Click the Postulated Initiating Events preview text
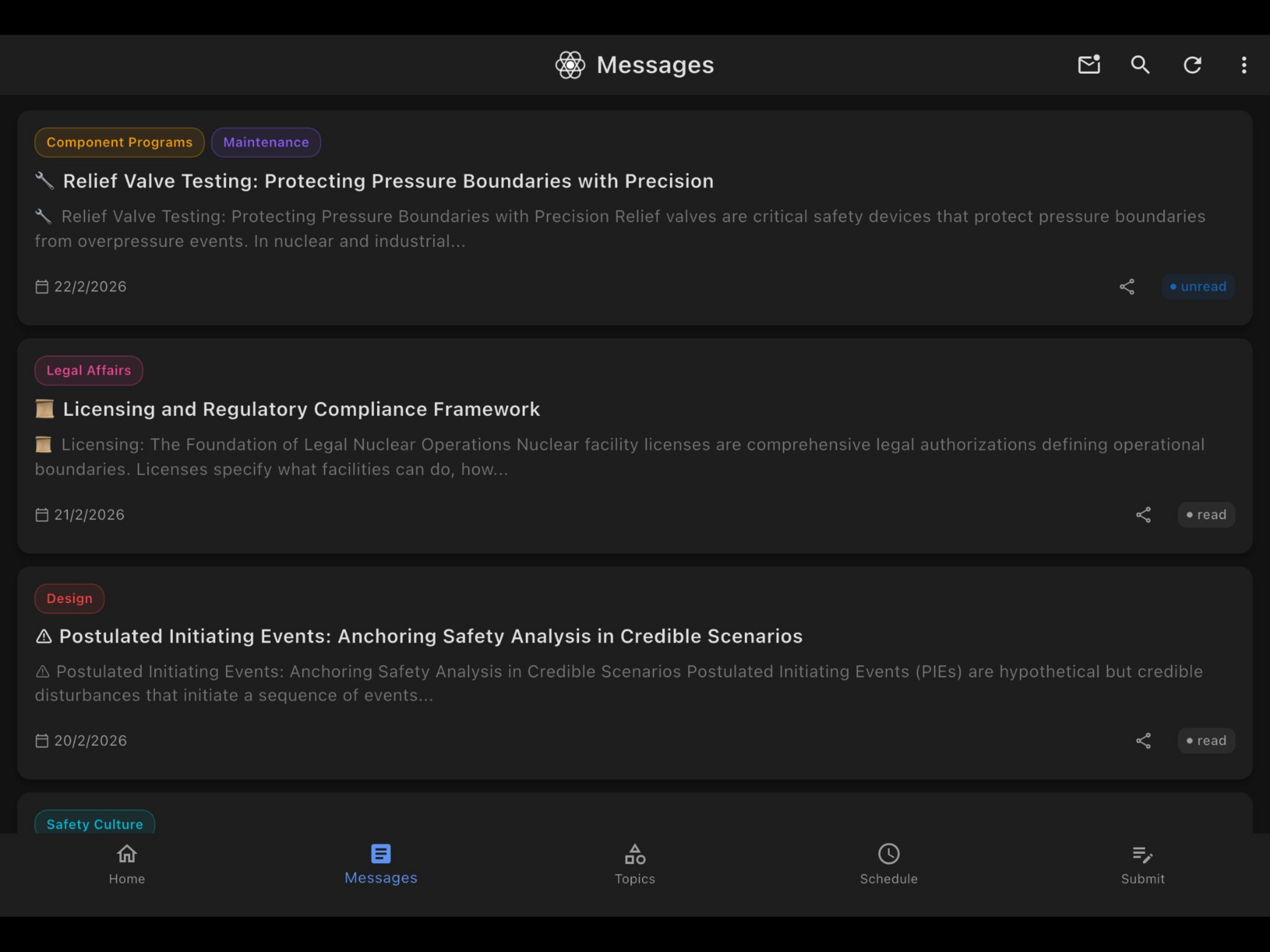The width and height of the screenshot is (1270, 952). coord(619,683)
